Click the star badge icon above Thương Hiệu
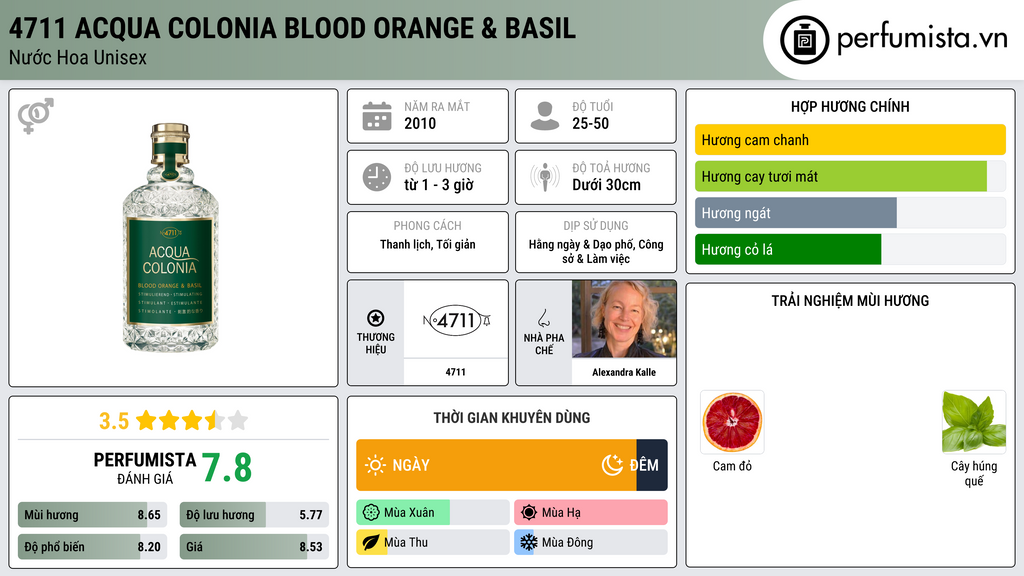The image size is (1024, 576). pos(376,318)
